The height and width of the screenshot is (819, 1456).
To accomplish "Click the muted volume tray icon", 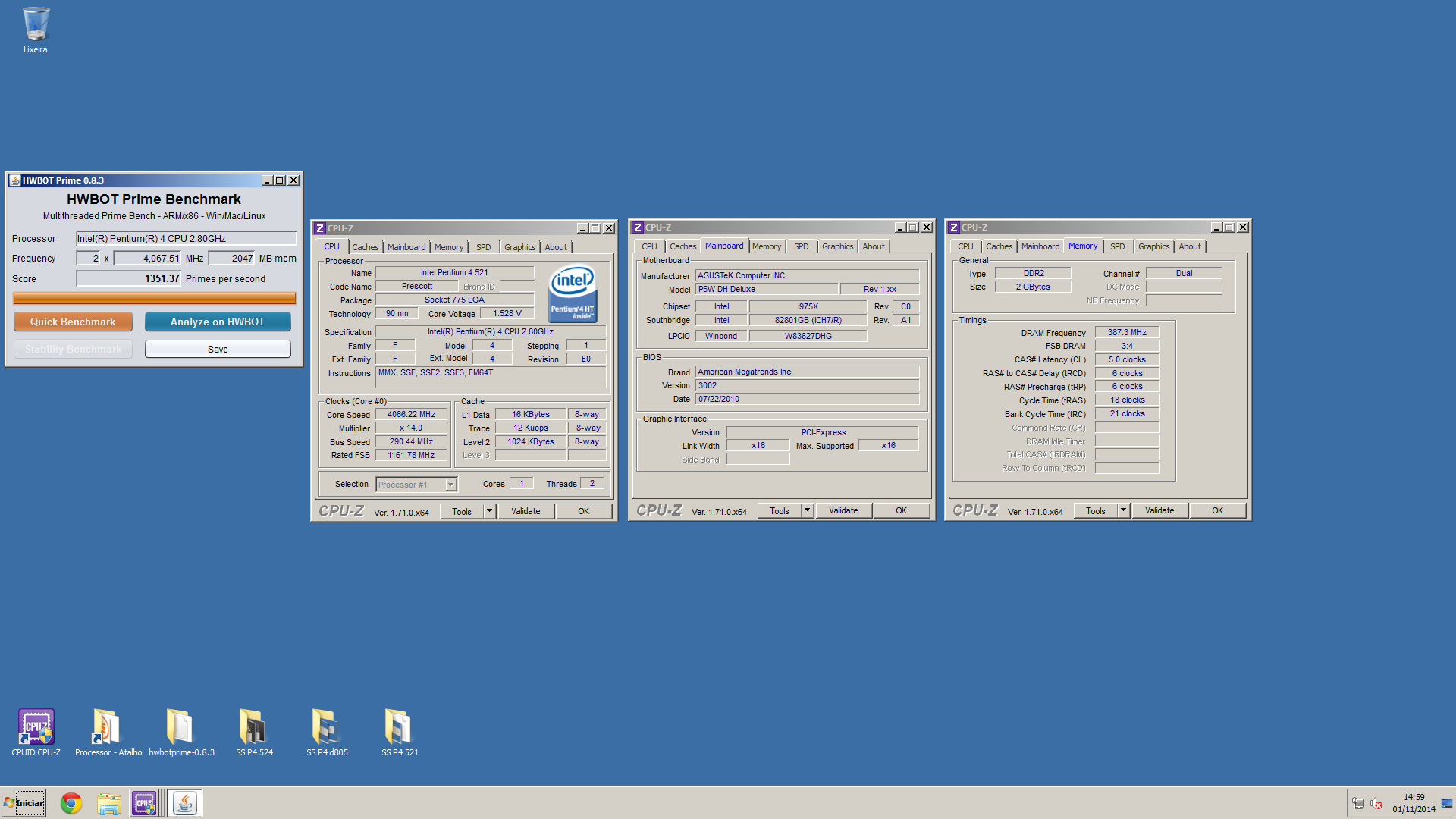I will 1376,804.
